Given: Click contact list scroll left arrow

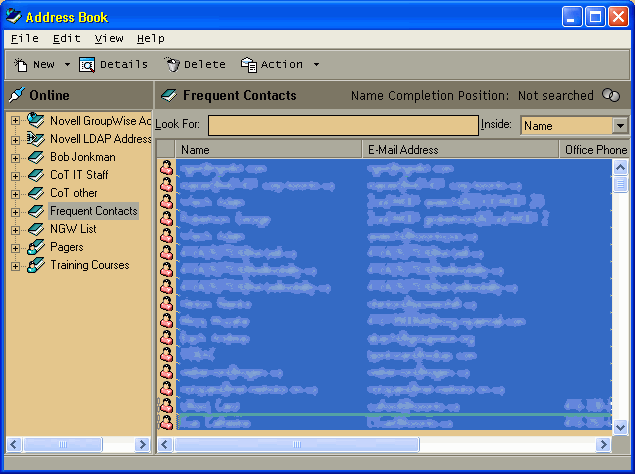Looking at the screenshot, I should click(165, 444).
